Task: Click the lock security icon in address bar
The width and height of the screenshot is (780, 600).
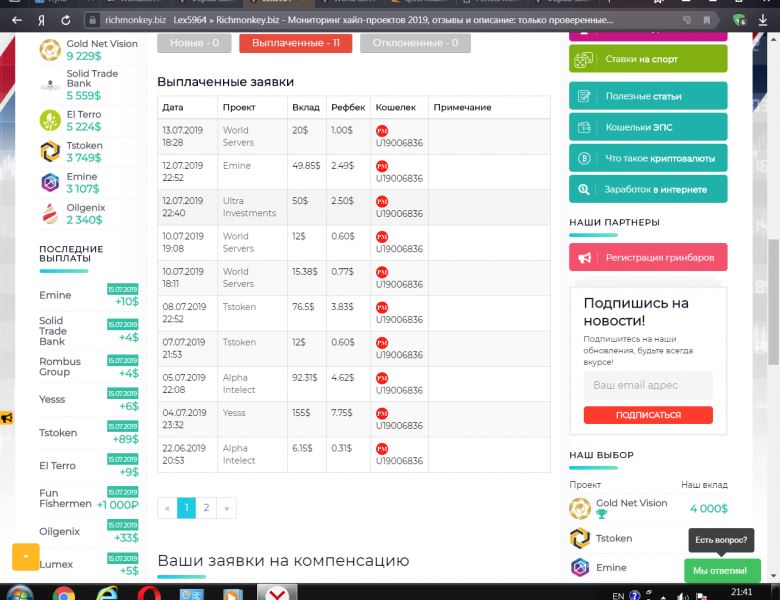Action: (x=92, y=20)
